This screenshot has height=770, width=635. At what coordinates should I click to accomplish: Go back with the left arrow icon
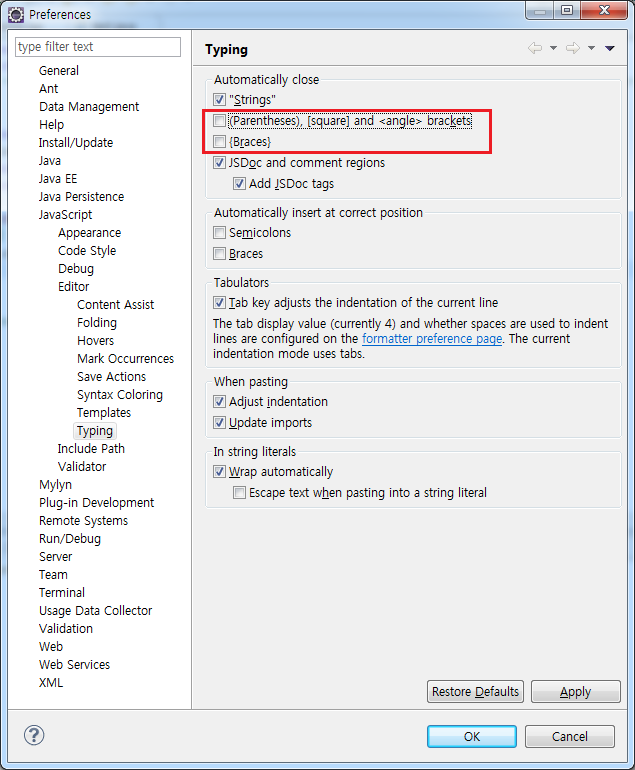pos(535,48)
